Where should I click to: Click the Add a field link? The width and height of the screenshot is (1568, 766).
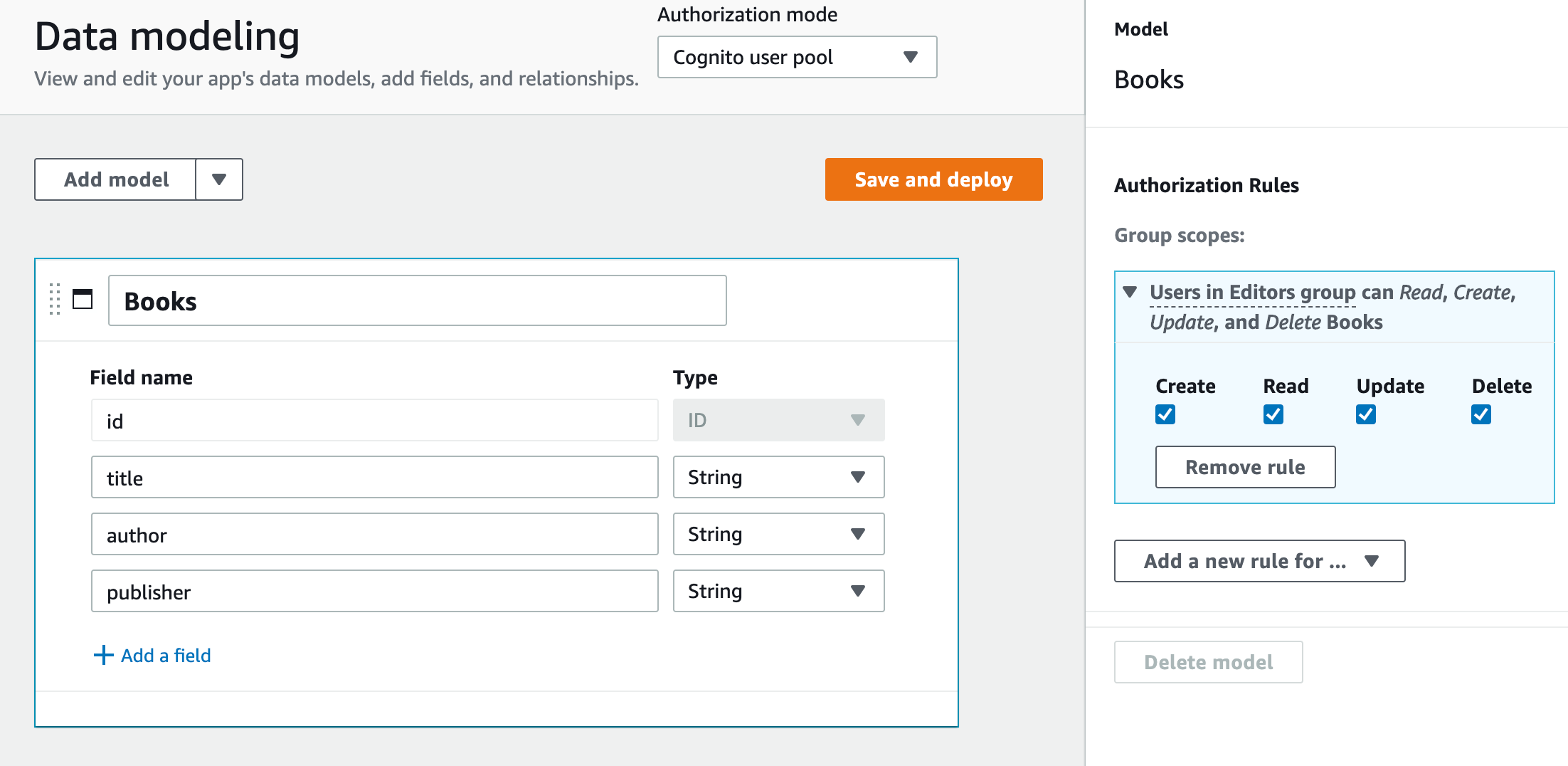tap(166, 655)
